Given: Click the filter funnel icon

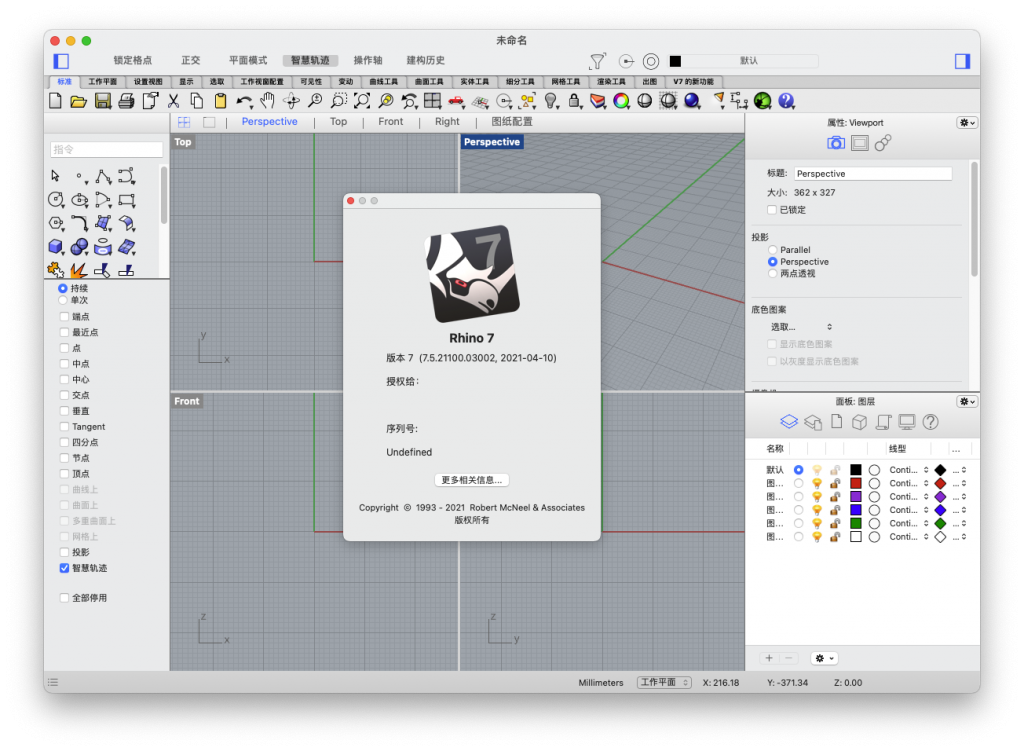Looking at the screenshot, I should tap(597, 61).
